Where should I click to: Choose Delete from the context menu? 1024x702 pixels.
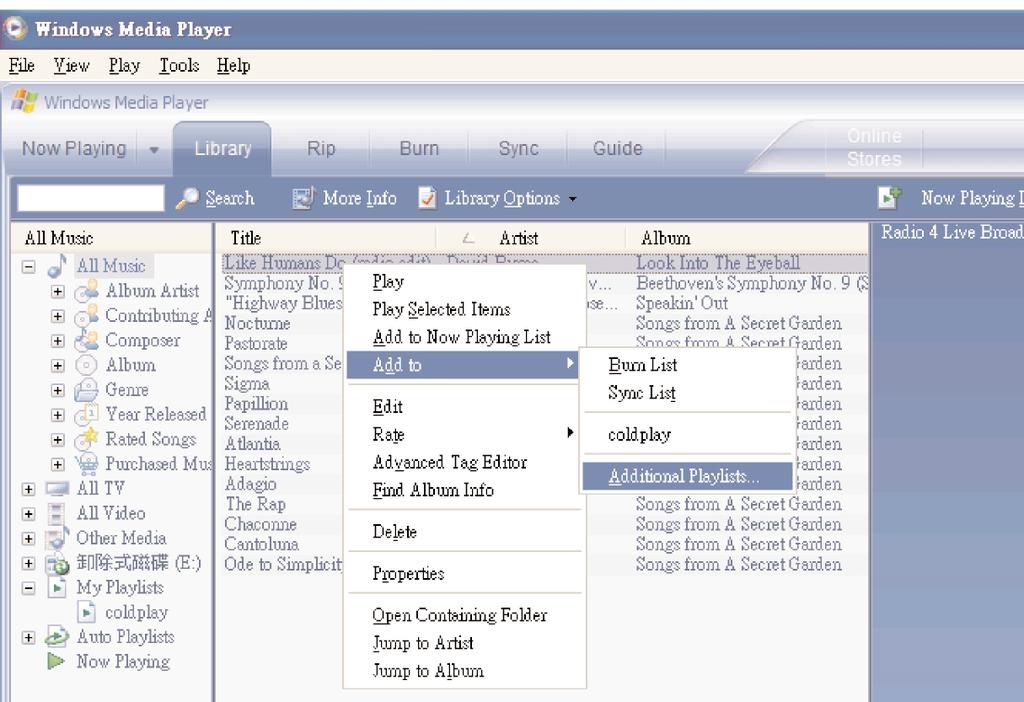(x=464, y=532)
